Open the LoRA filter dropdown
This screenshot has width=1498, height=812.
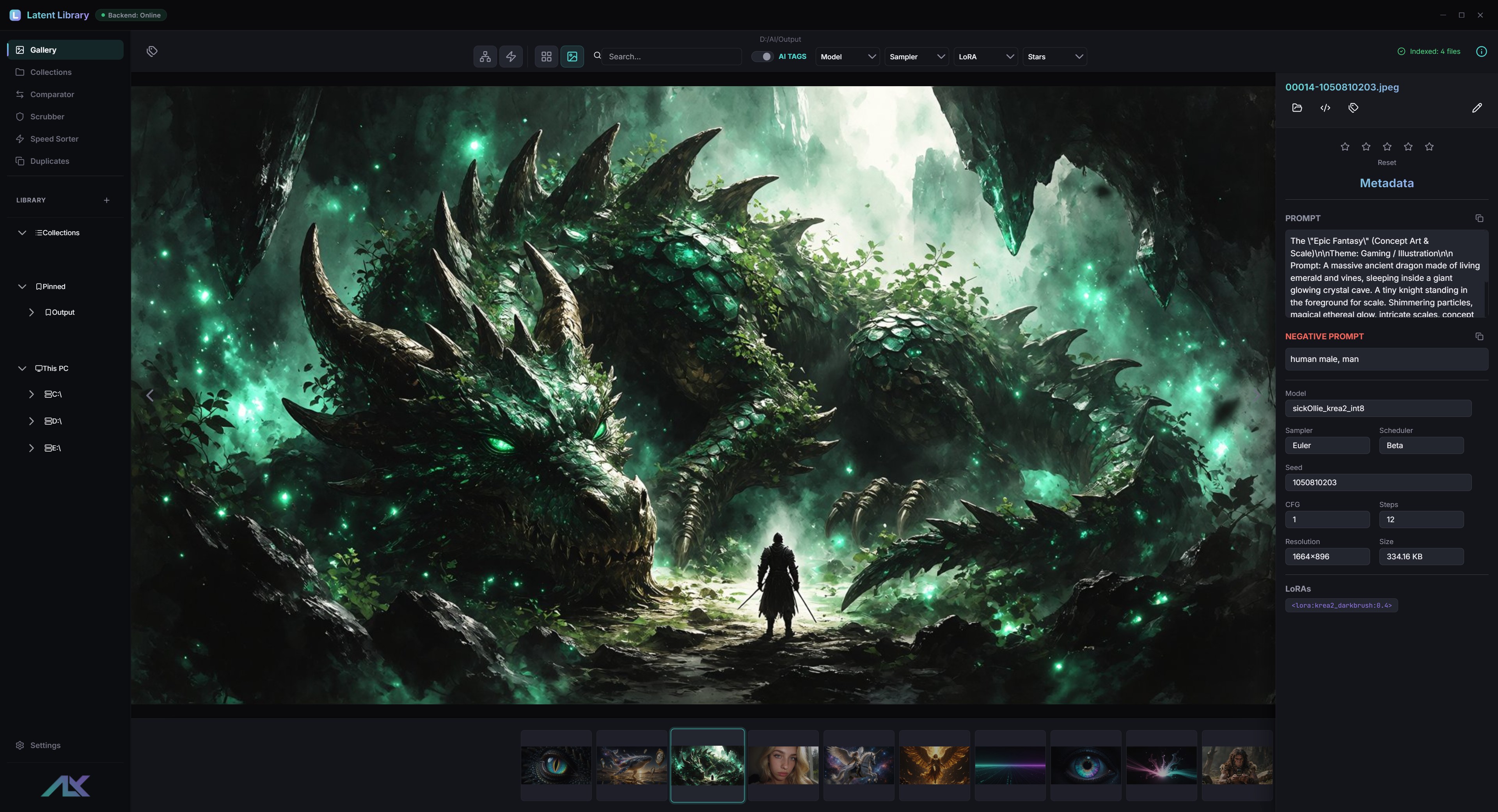pyautogui.click(x=986, y=57)
